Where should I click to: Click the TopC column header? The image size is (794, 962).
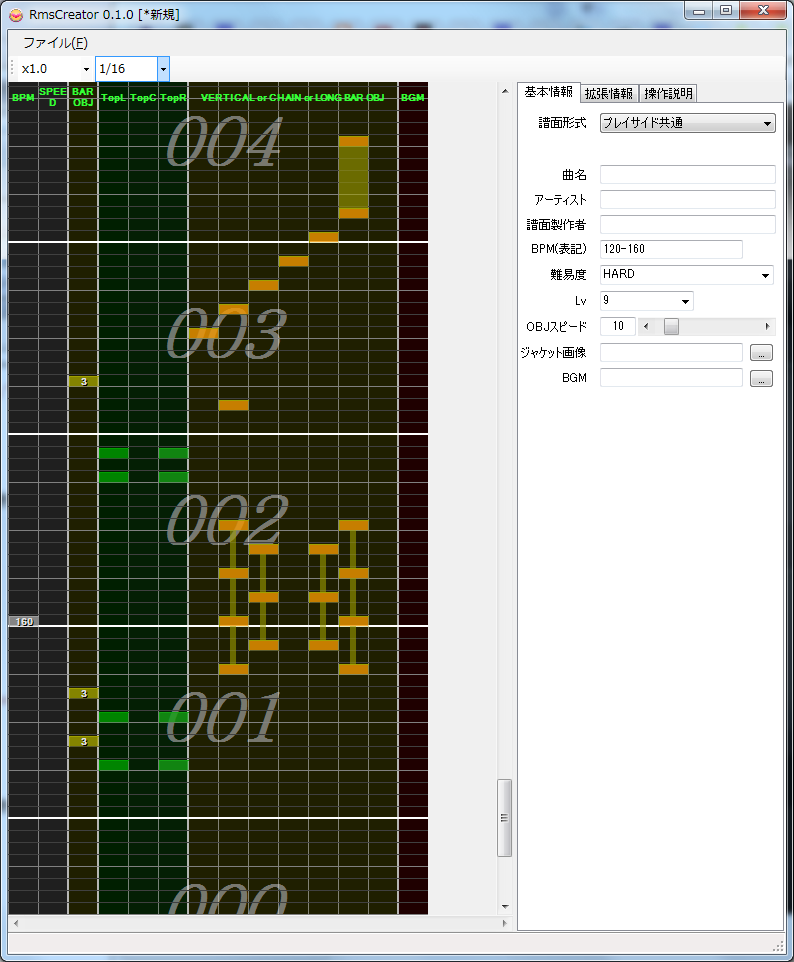coord(144,98)
